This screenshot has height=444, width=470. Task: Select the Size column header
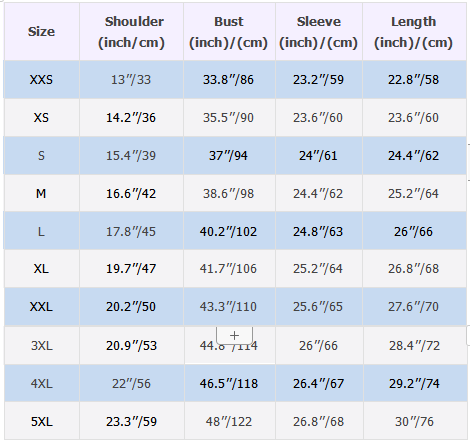(41, 32)
